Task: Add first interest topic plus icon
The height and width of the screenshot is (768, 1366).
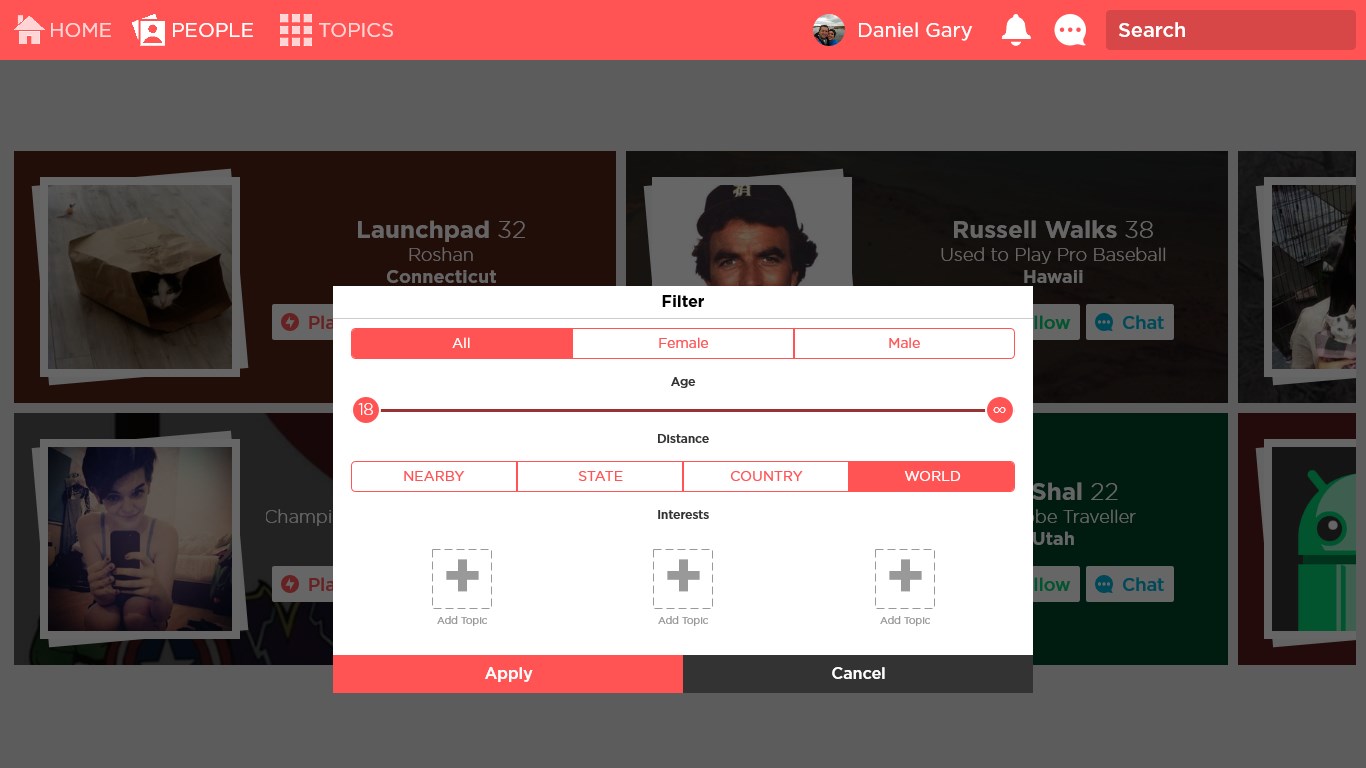Action: [462, 578]
